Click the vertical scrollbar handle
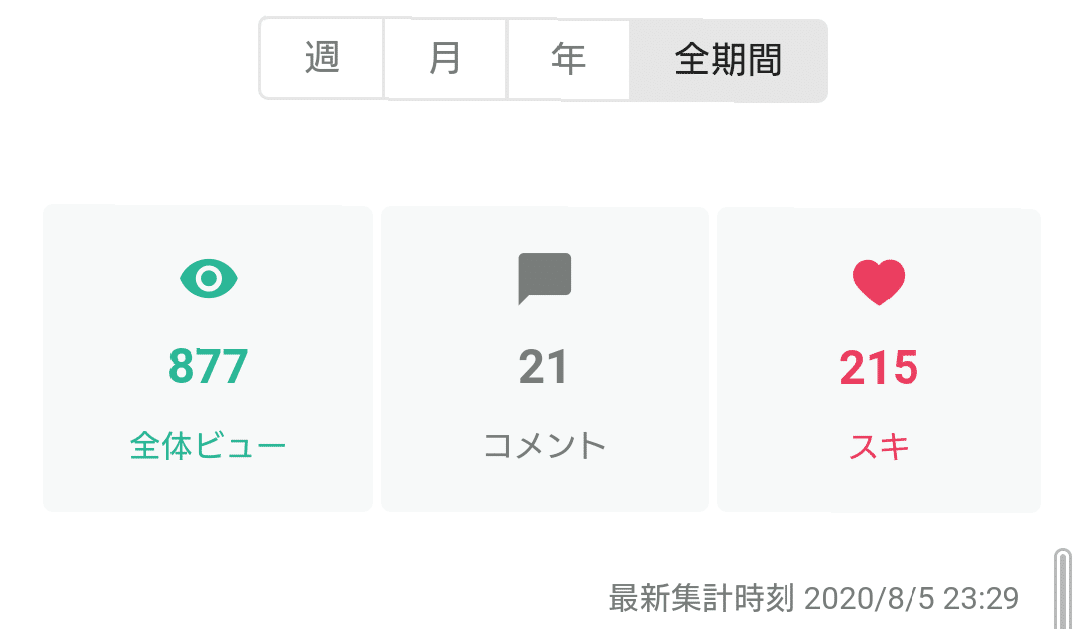Viewport: 1080px width, 629px height. [x=1063, y=588]
